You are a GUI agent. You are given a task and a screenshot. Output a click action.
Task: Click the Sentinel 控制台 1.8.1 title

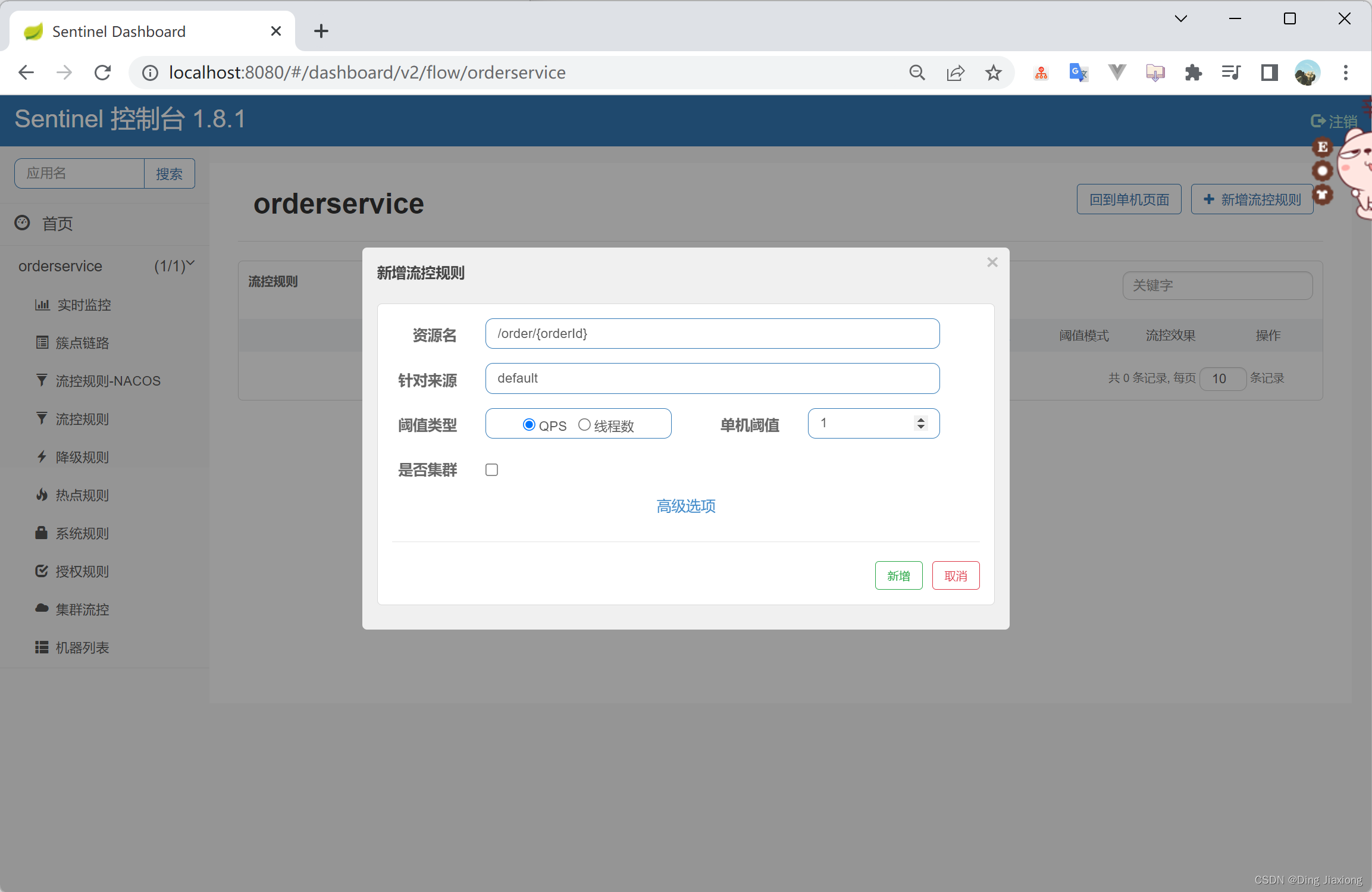coord(130,120)
